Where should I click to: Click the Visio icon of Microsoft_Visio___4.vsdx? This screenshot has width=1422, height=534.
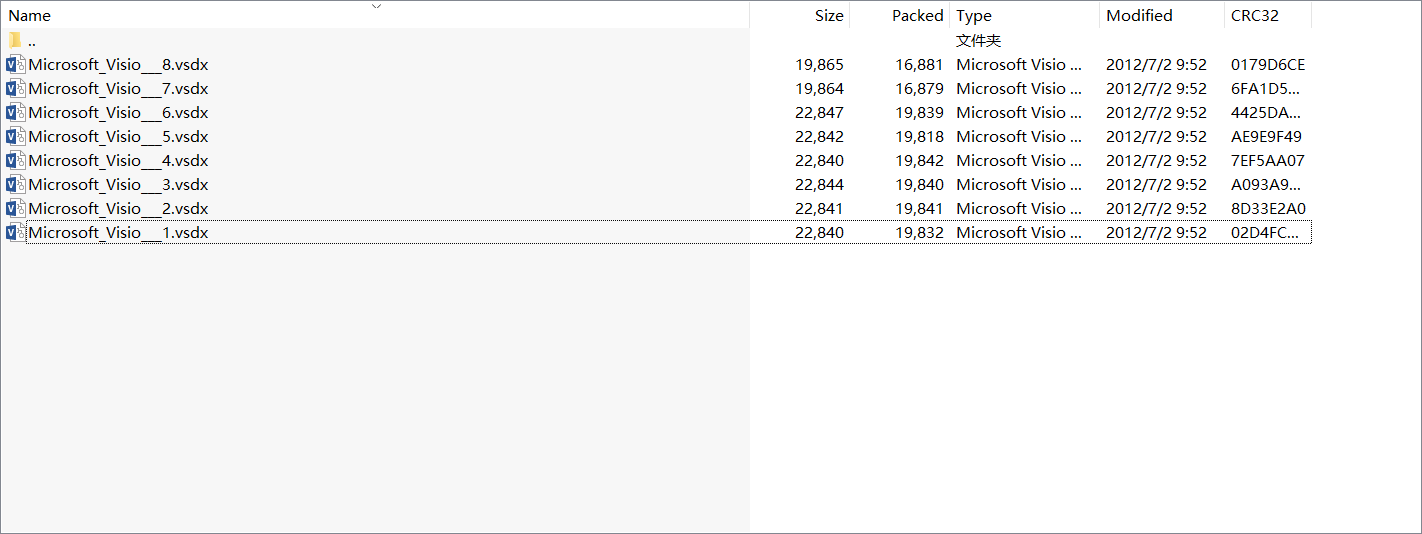[15, 160]
